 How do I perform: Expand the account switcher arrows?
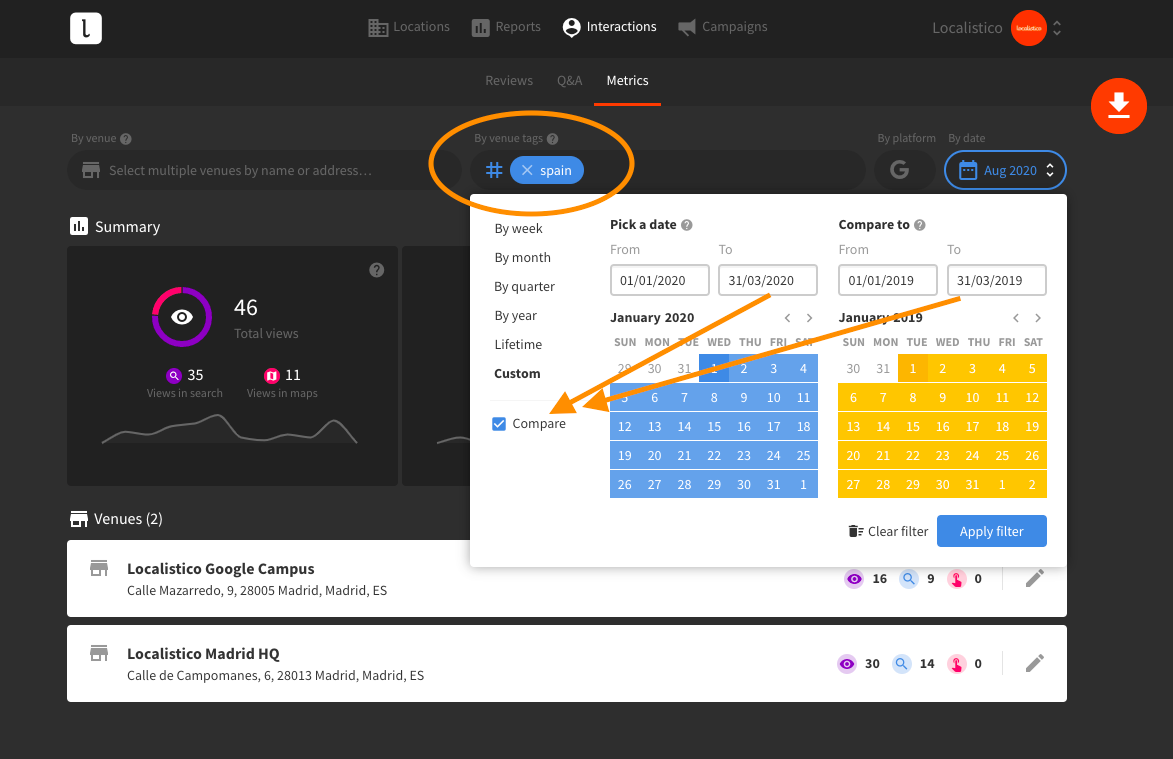(1056, 28)
